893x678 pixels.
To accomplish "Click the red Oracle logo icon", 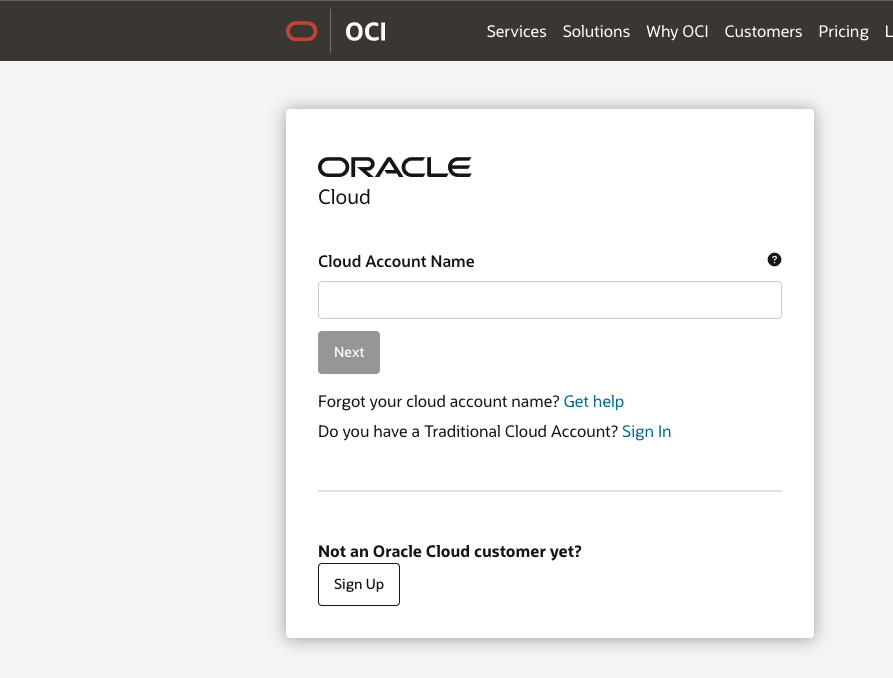I will (x=301, y=30).
